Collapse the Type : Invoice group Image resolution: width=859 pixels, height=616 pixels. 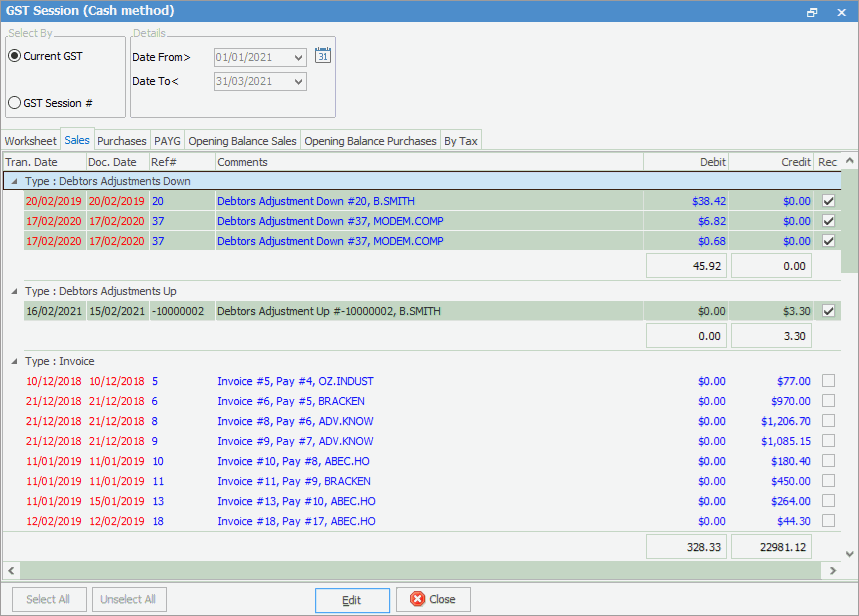(x=13, y=361)
